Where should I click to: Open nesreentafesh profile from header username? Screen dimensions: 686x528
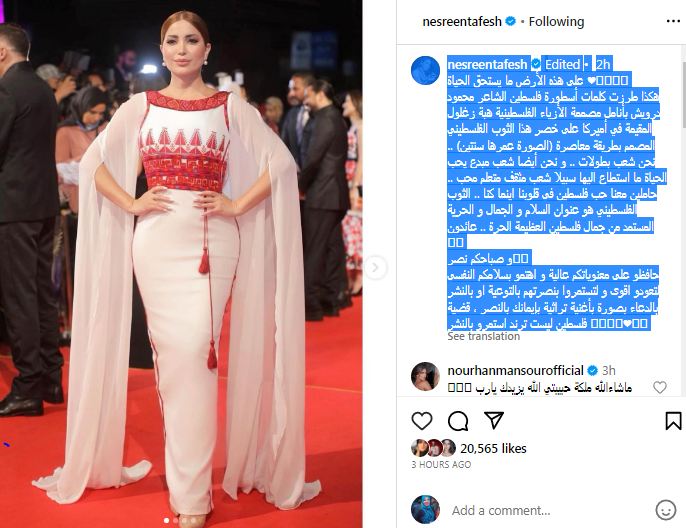(462, 21)
